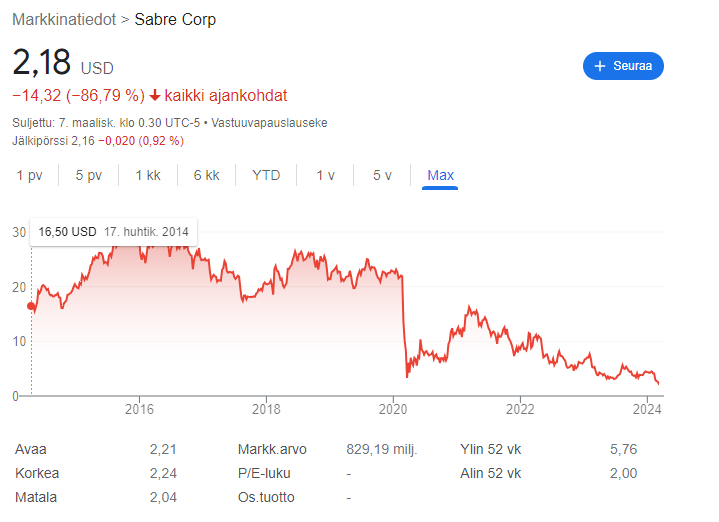Click the Seuraa follow button
Screen dimensions: 719x522
pyautogui.click(x=623, y=66)
